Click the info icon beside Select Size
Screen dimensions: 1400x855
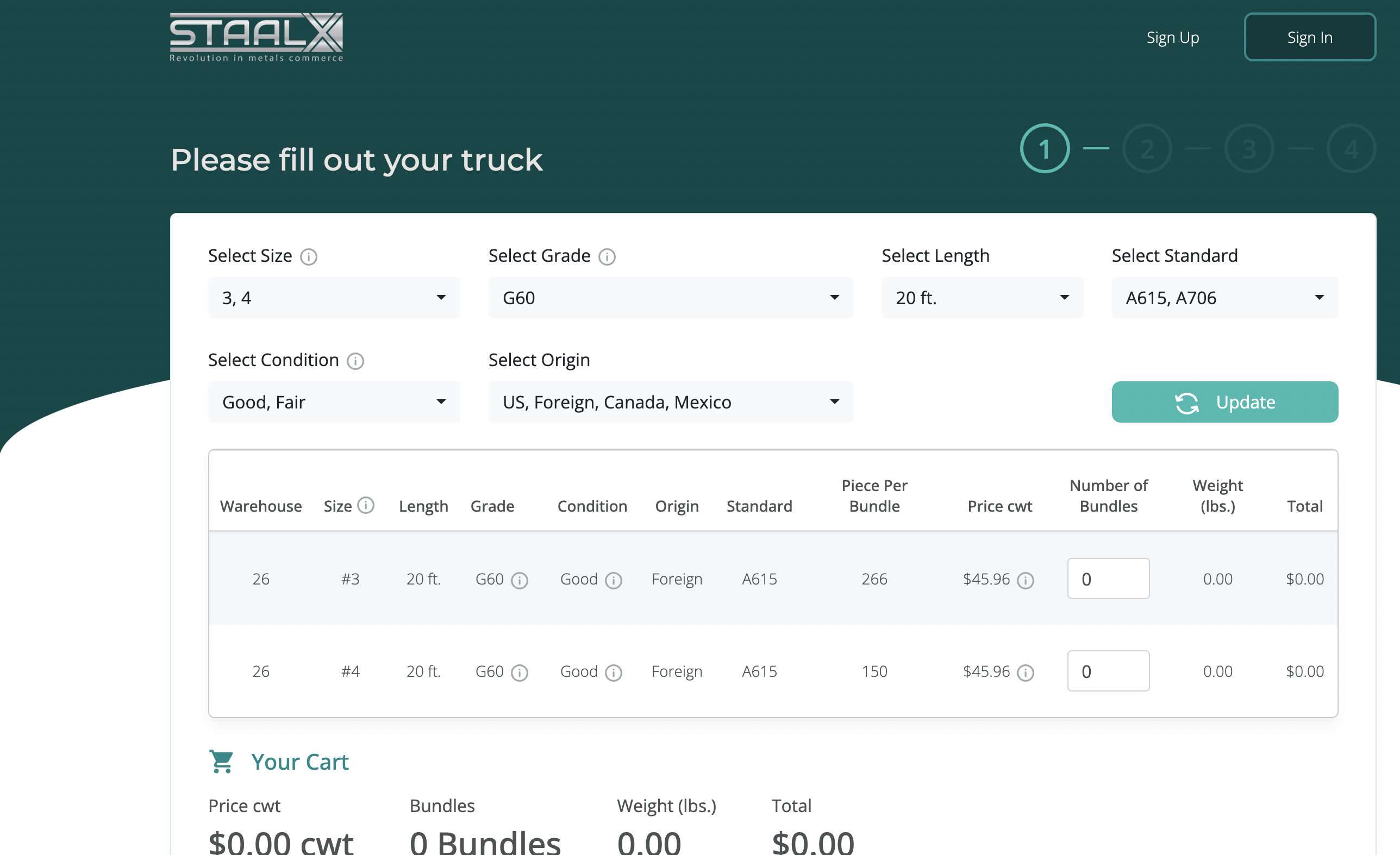pyautogui.click(x=309, y=257)
